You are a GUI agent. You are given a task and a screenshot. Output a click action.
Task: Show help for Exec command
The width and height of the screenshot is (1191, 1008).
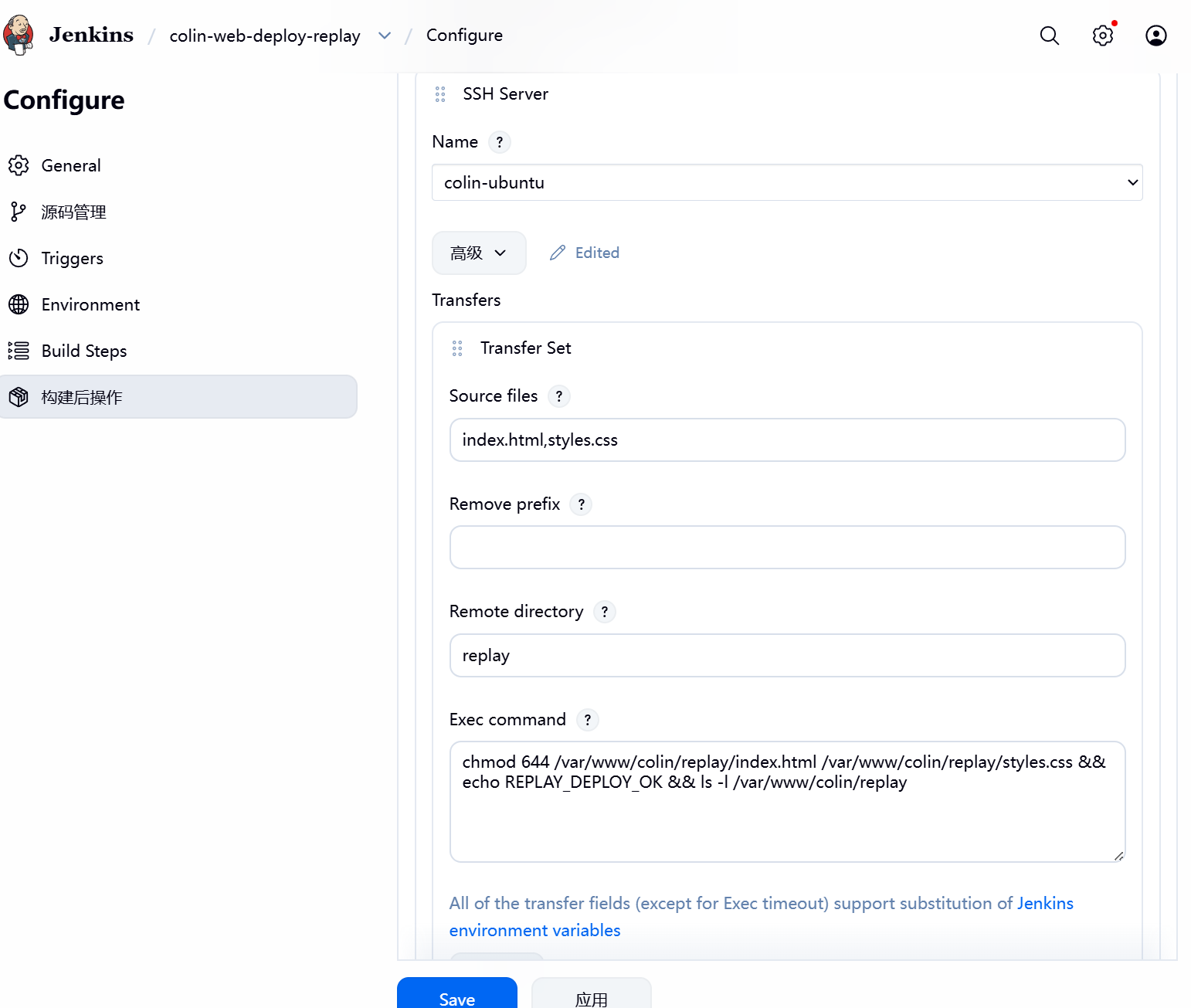point(588,720)
